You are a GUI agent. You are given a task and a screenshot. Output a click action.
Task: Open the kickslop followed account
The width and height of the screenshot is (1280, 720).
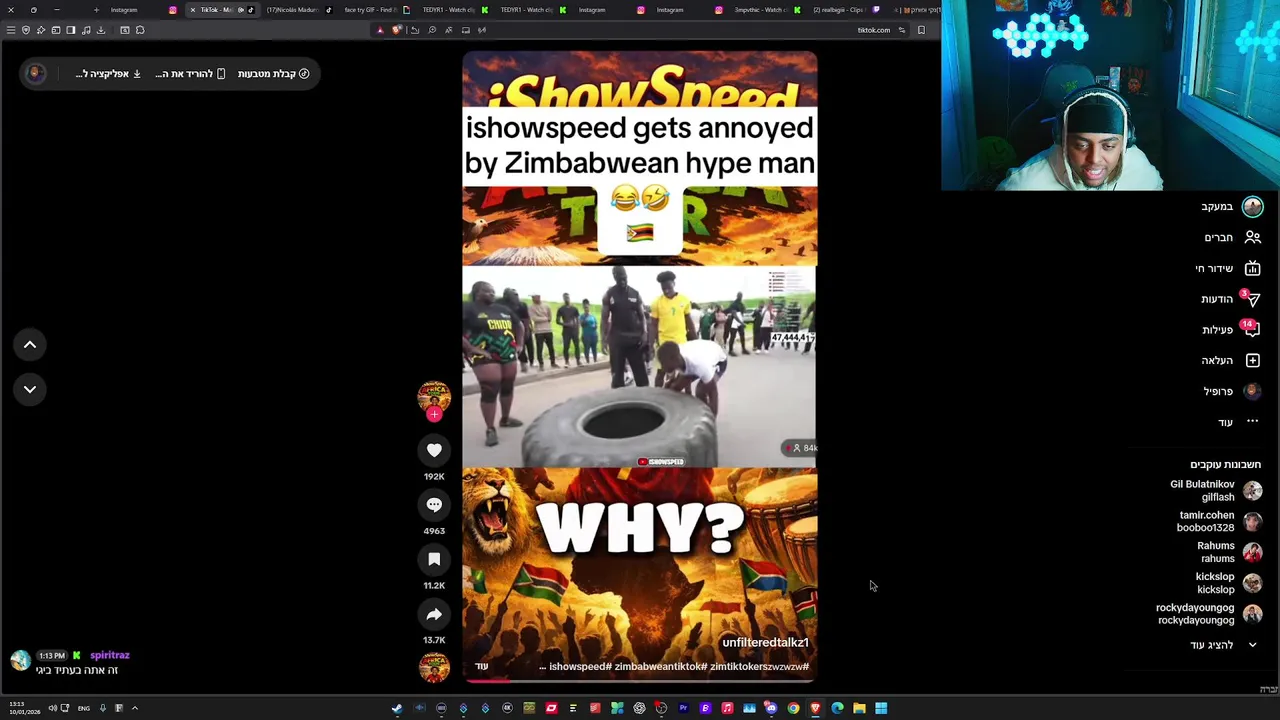point(1228,583)
